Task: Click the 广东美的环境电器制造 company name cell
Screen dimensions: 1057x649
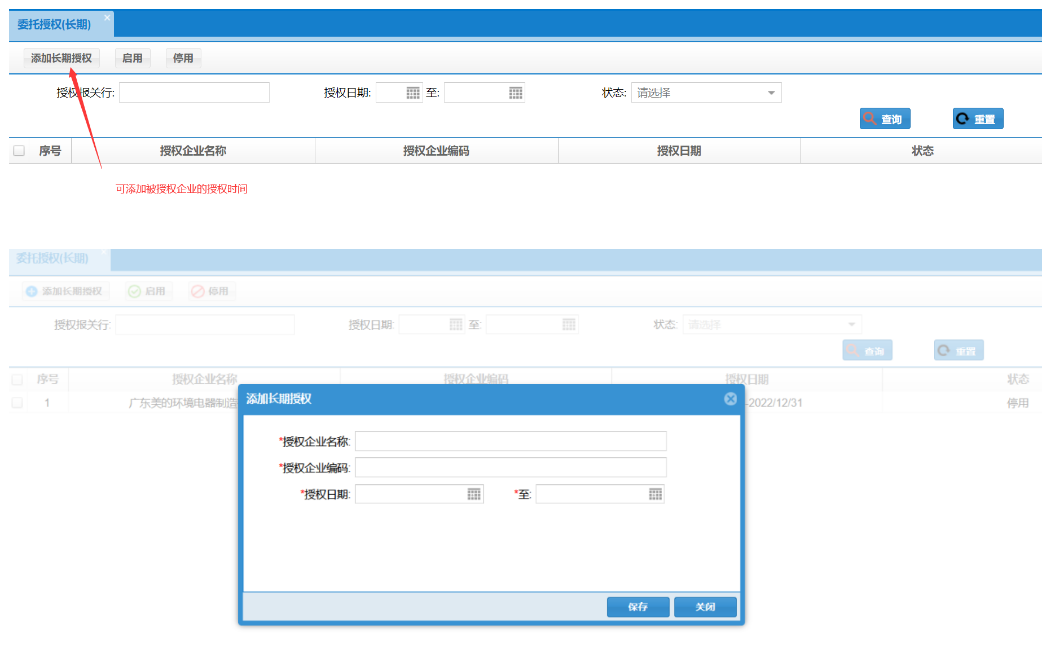Action: point(183,403)
